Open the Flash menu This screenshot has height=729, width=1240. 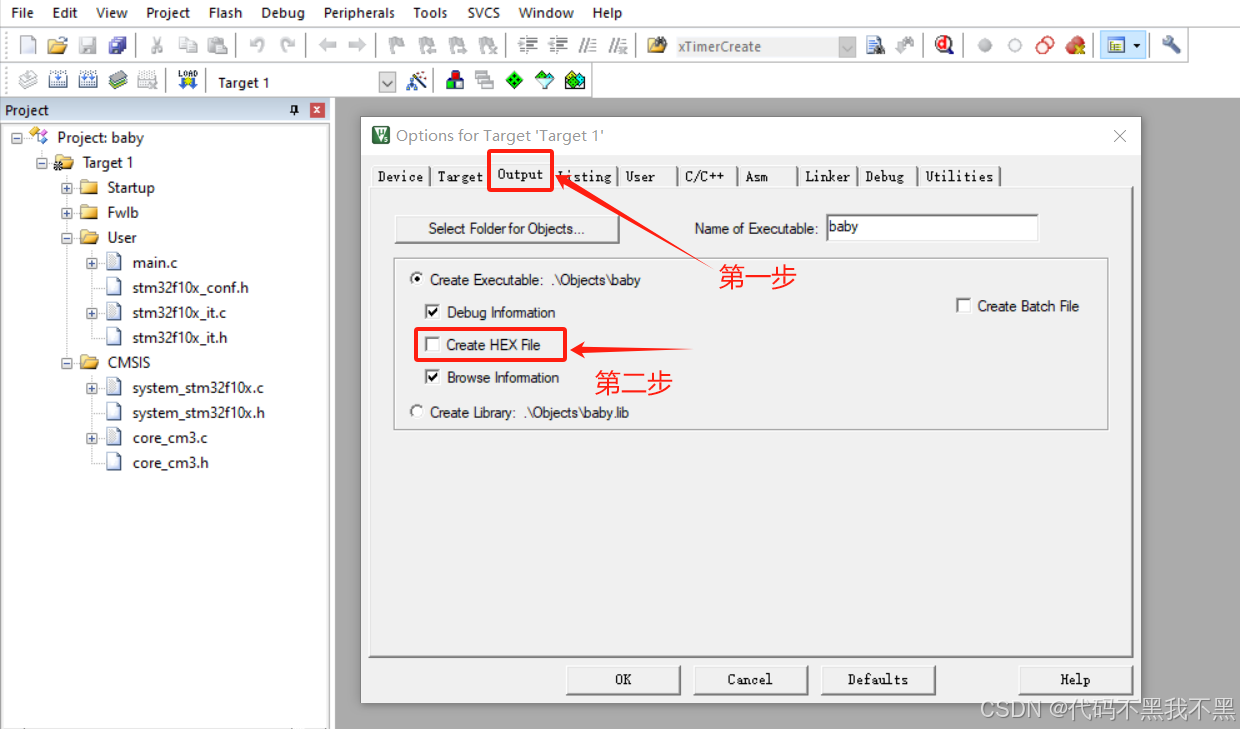pyautogui.click(x=225, y=13)
